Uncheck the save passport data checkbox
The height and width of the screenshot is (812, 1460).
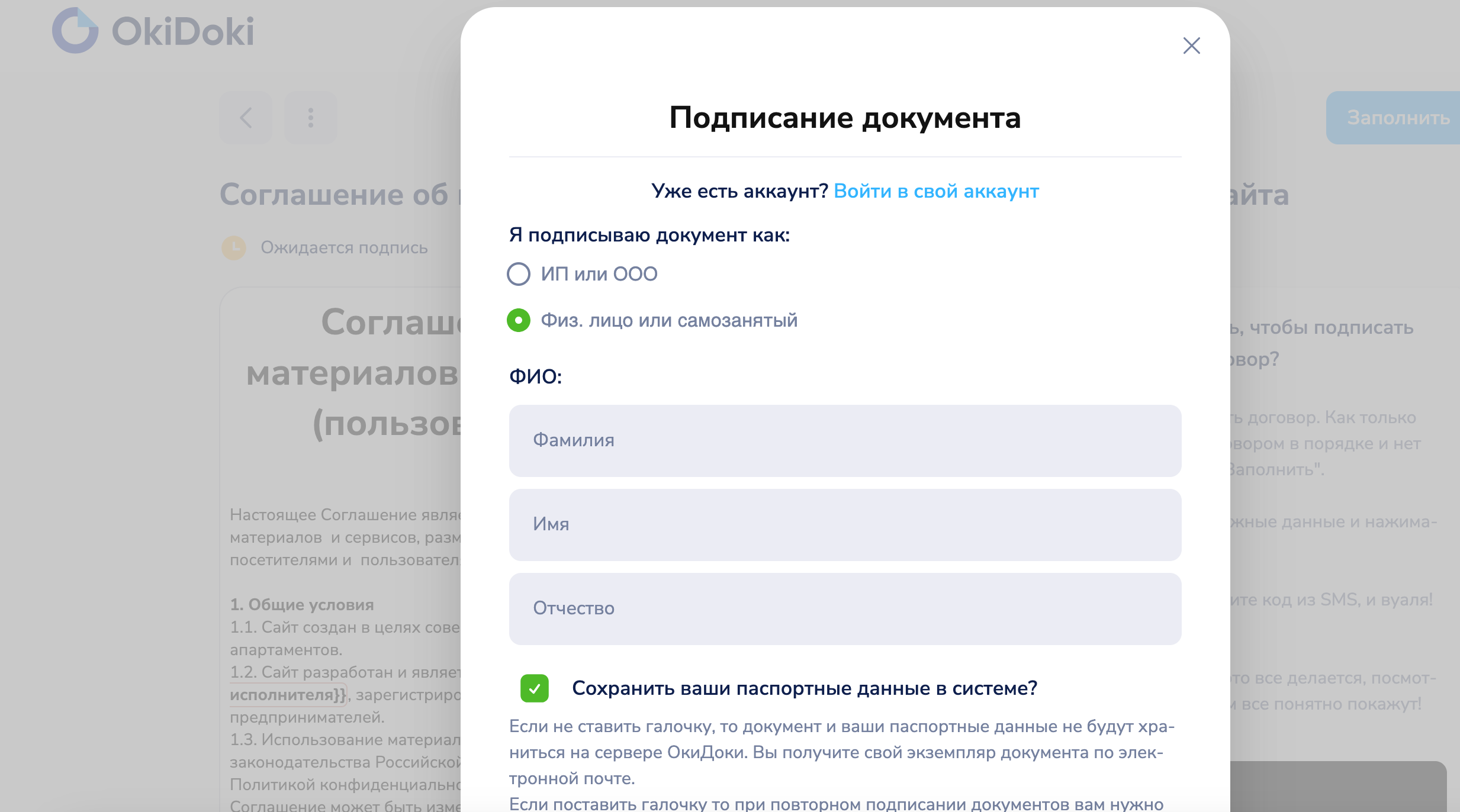pyautogui.click(x=535, y=688)
